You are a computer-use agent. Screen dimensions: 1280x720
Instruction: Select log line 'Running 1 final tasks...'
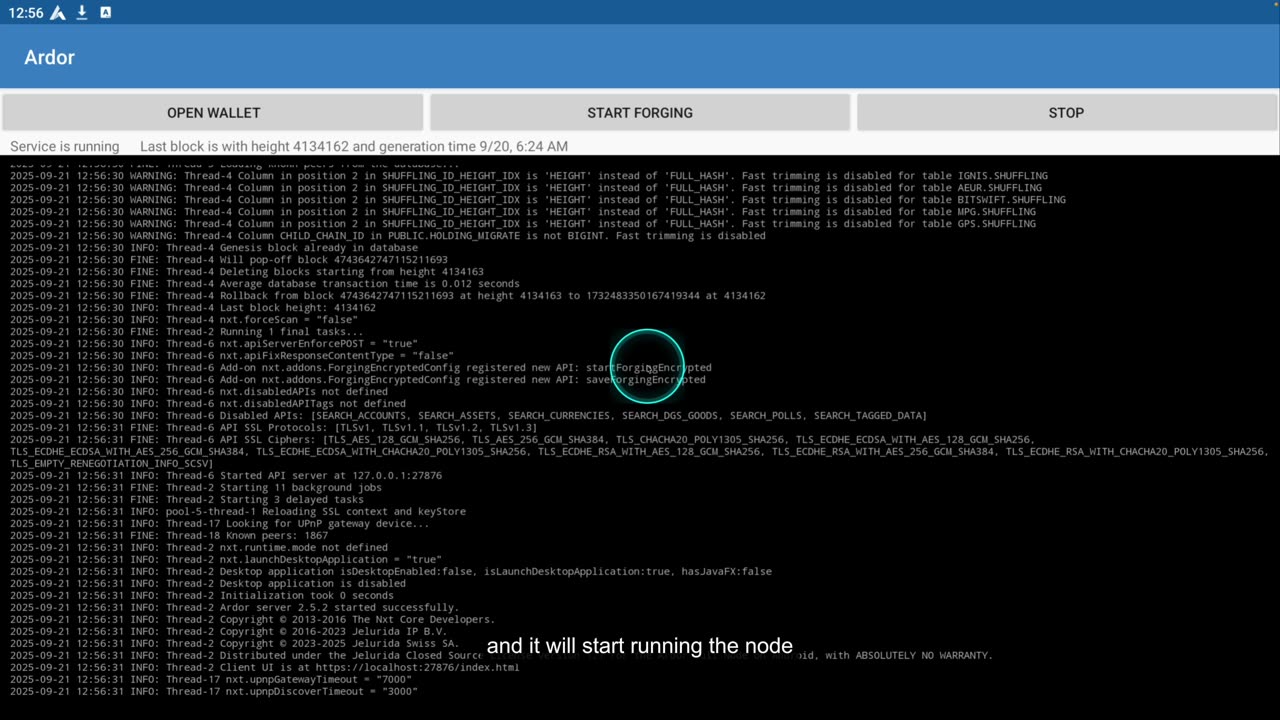click(x=187, y=332)
